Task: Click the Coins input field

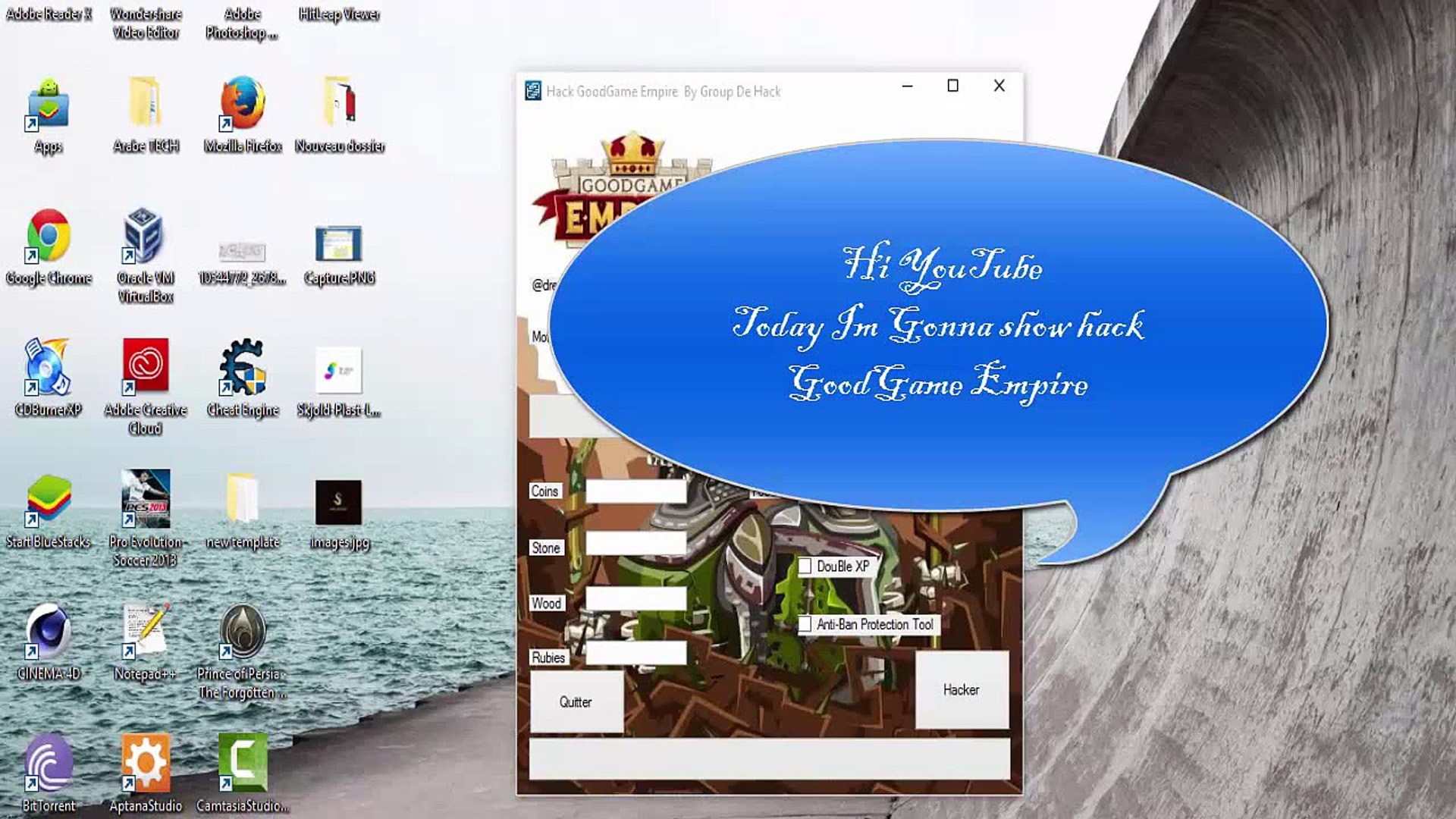Action: click(636, 491)
